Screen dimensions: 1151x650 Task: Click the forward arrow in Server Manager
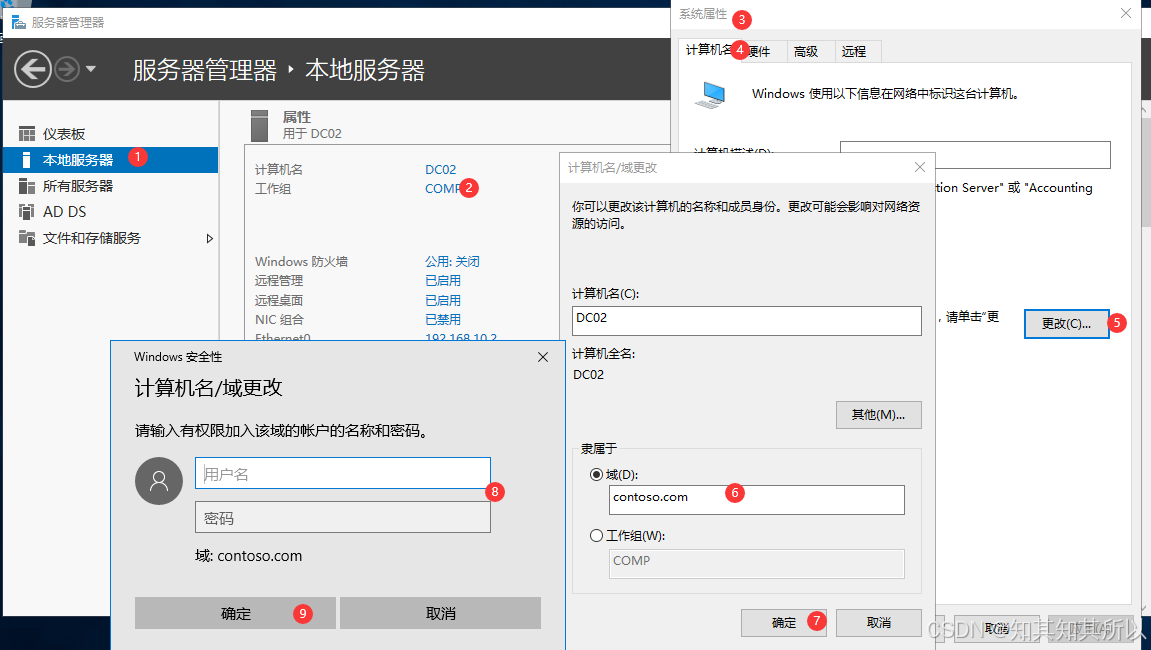[67, 70]
